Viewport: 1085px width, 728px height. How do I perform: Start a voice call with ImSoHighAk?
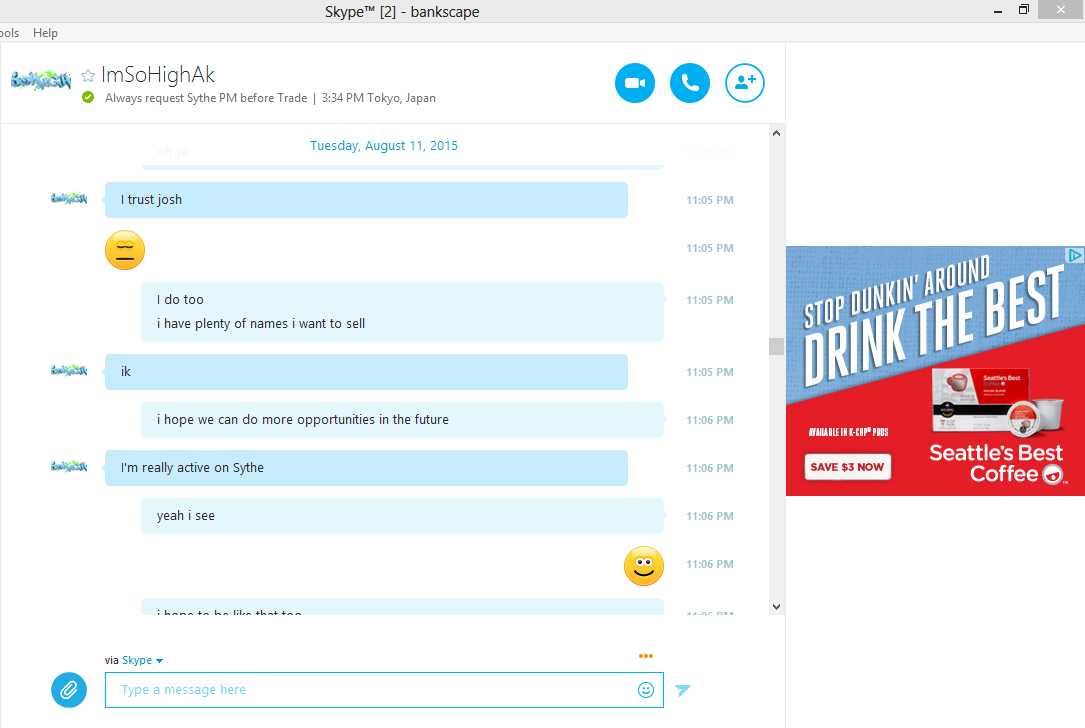coord(690,83)
